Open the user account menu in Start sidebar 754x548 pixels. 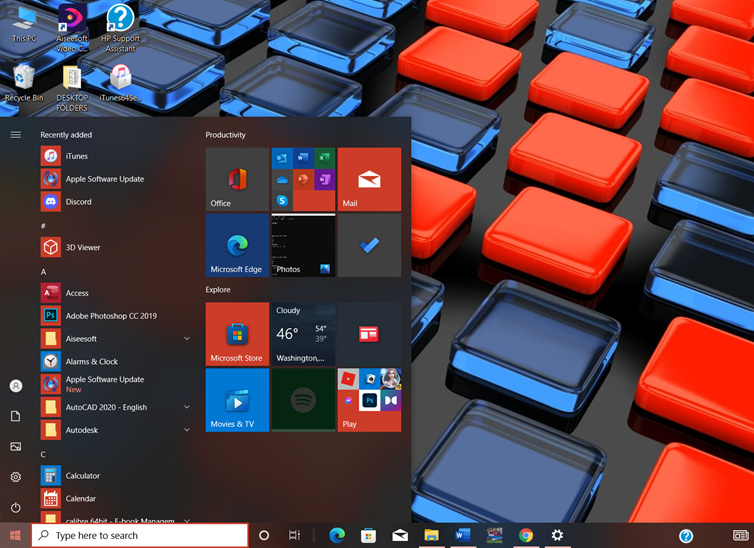[x=16, y=386]
